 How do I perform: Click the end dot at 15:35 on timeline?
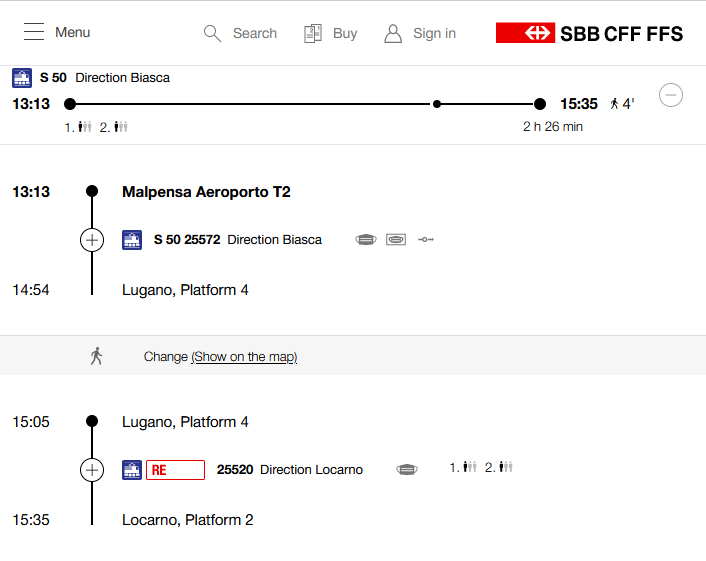[539, 104]
